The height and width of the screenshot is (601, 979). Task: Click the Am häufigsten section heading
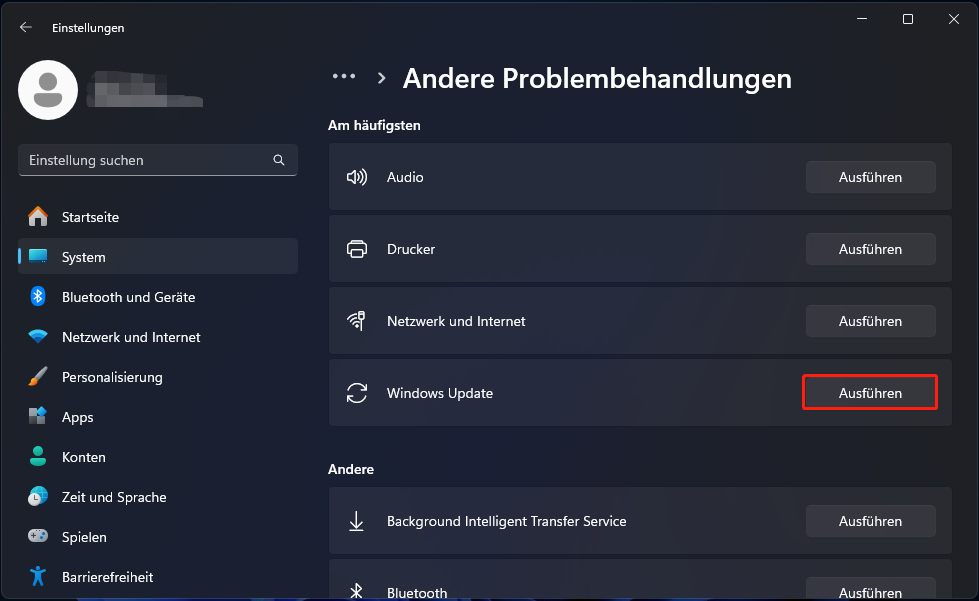(374, 125)
